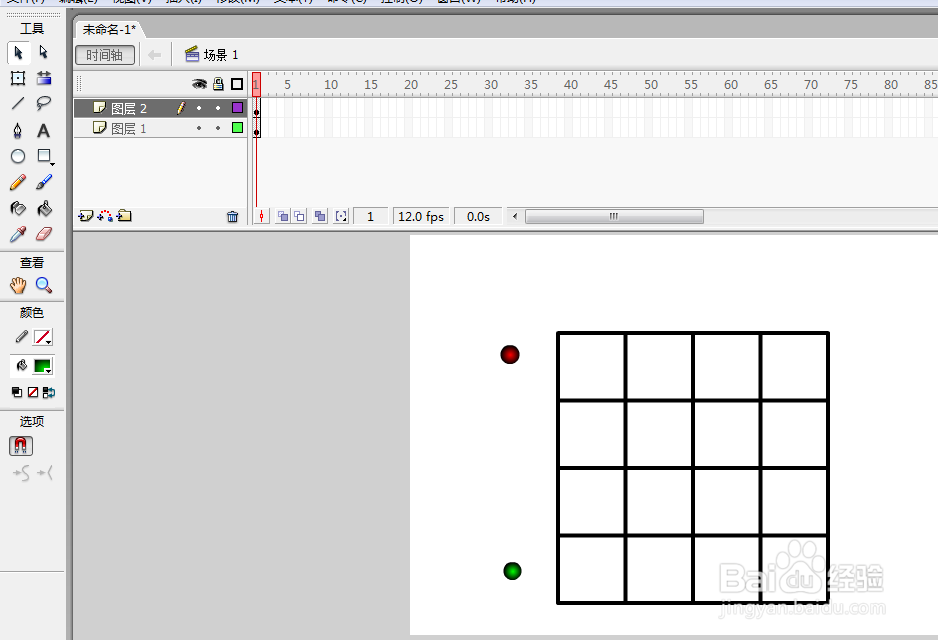Click the 图层 2 keyframe at frame 1
Viewport: 938px width, 640px height.
[257, 108]
